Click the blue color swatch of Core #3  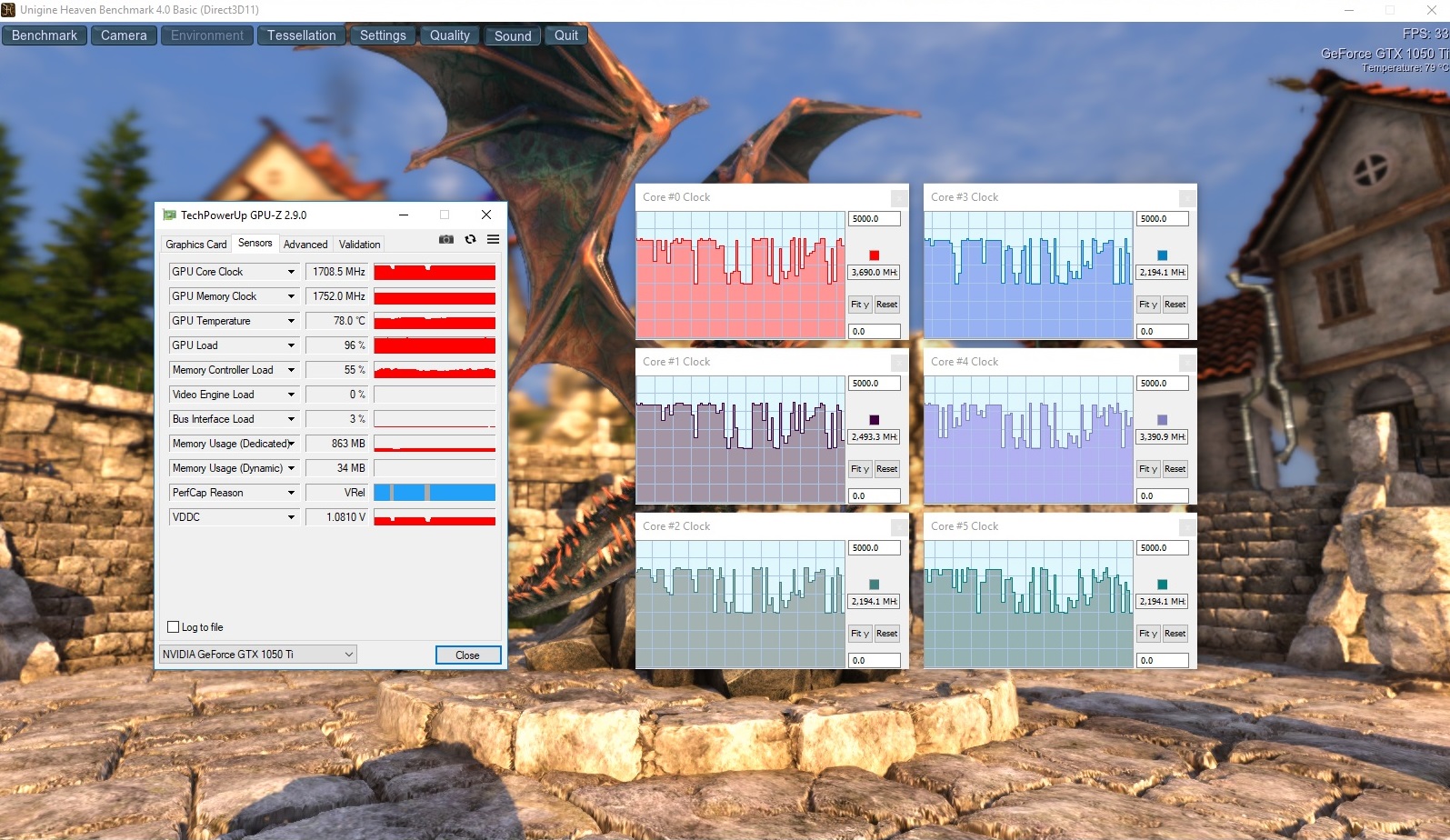[1162, 255]
